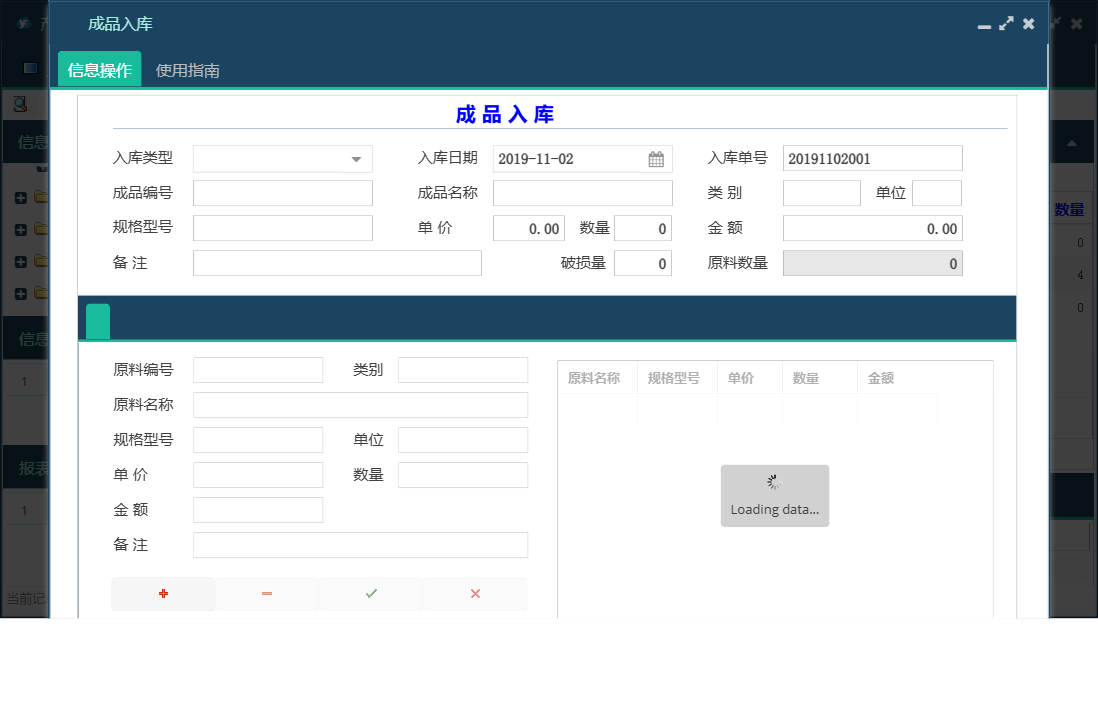Click the bottom folder icon in sidebar tree
This screenshot has height=710, width=1098.
click(x=40, y=293)
